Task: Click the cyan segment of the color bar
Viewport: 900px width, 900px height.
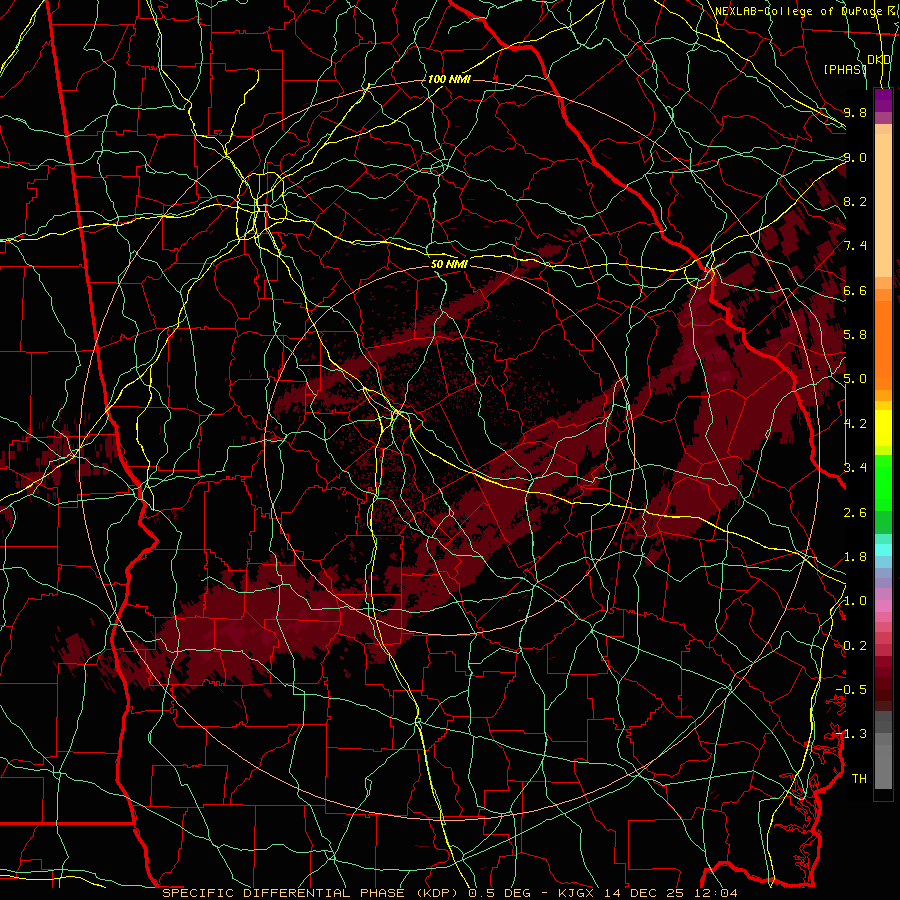Action: point(883,549)
